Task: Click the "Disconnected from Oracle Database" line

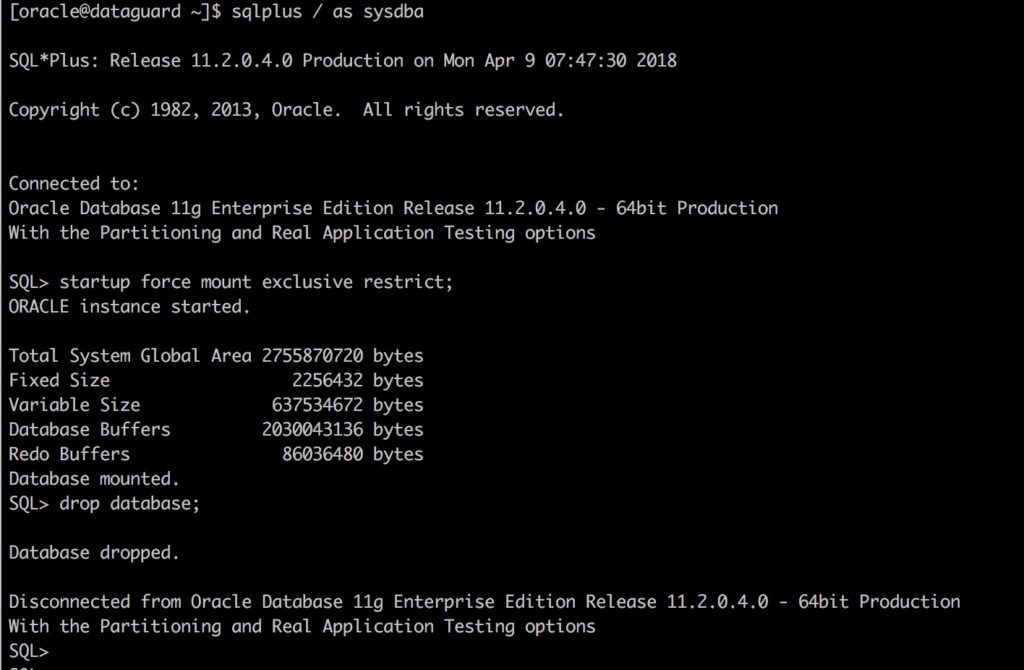Action: (484, 601)
